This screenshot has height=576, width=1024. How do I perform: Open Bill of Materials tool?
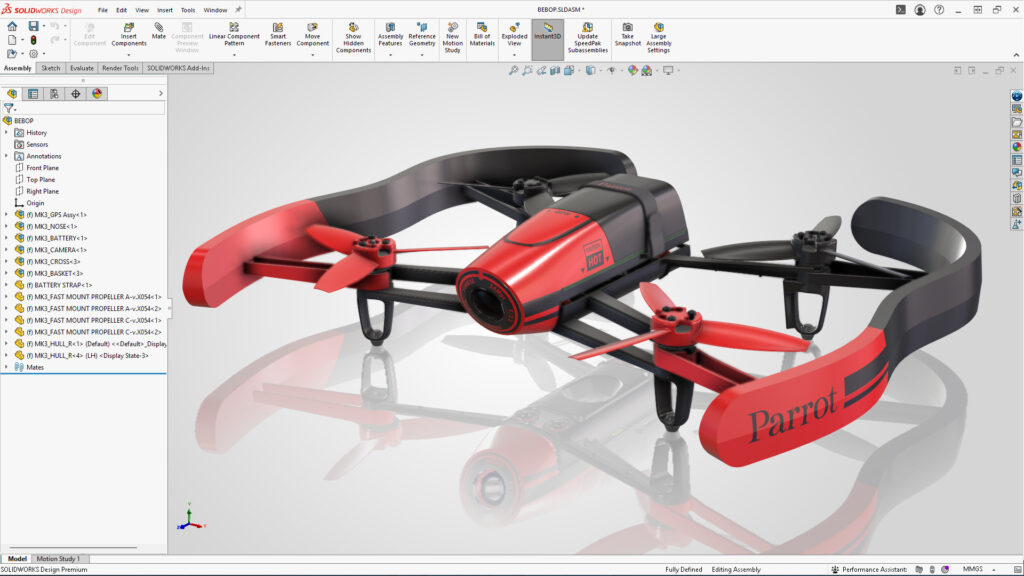click(482, 35)
